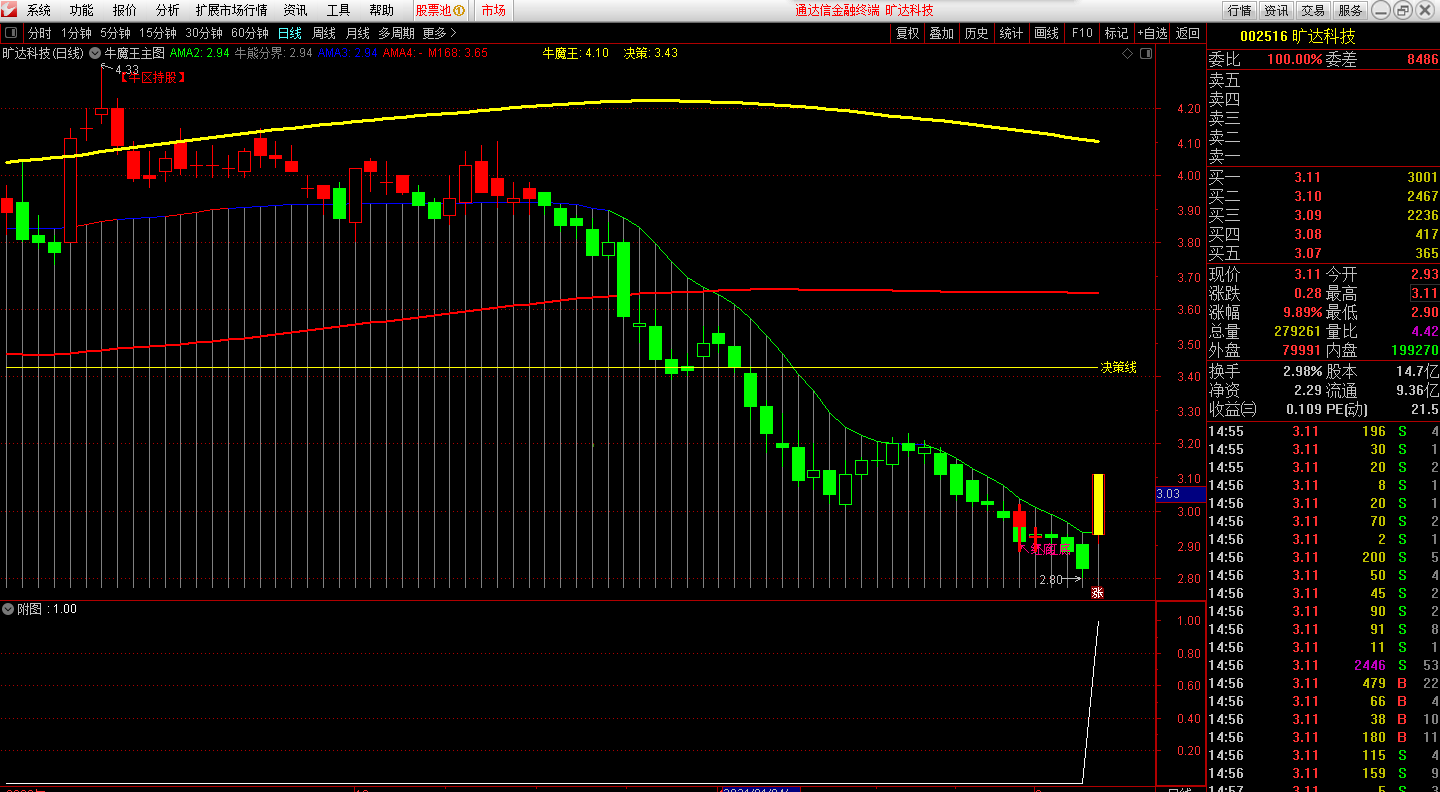Select the 日线 daily period
The height and width of the screenshot is (792, 1440).
click(x=290, y=33)
